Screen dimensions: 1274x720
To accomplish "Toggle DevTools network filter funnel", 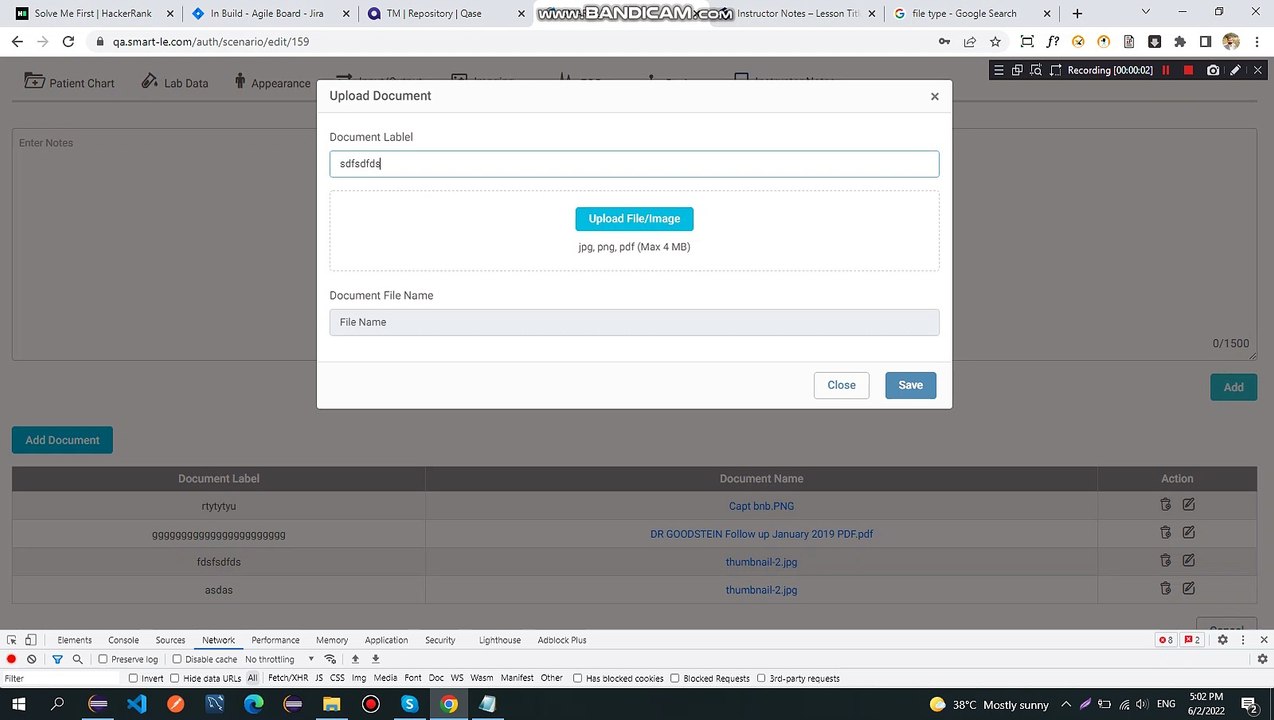I will [57, 659].
